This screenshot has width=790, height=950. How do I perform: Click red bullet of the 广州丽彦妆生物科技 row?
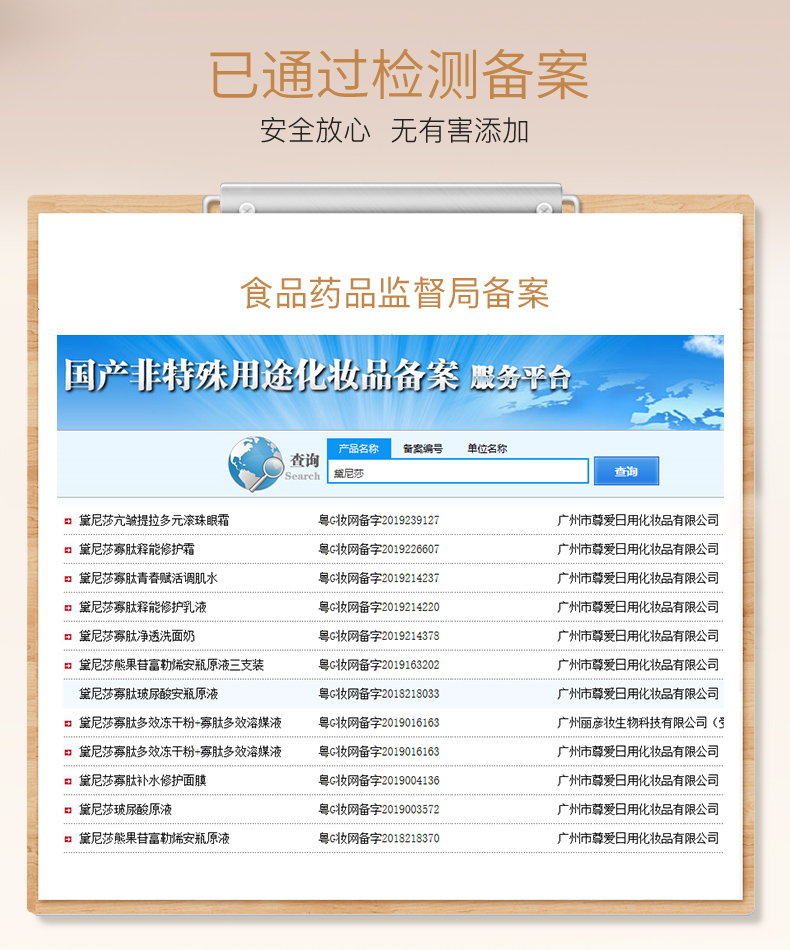coord(68,723)
